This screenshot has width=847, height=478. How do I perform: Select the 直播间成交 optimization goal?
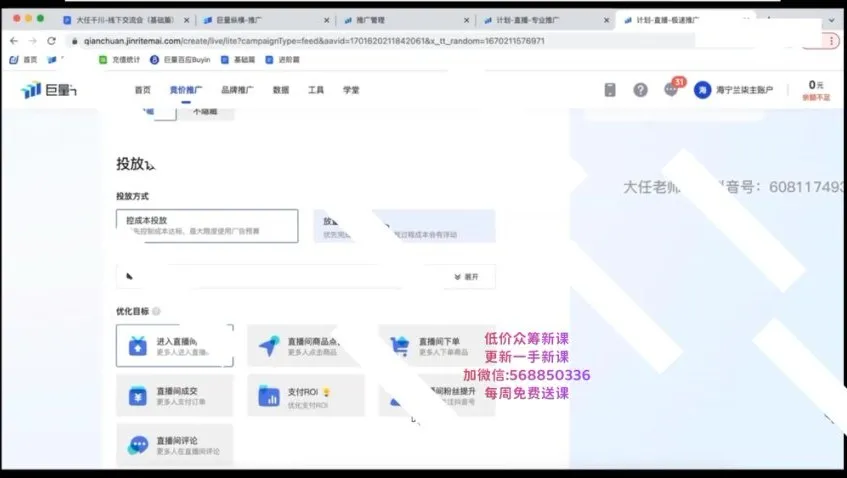pos(174,396)
